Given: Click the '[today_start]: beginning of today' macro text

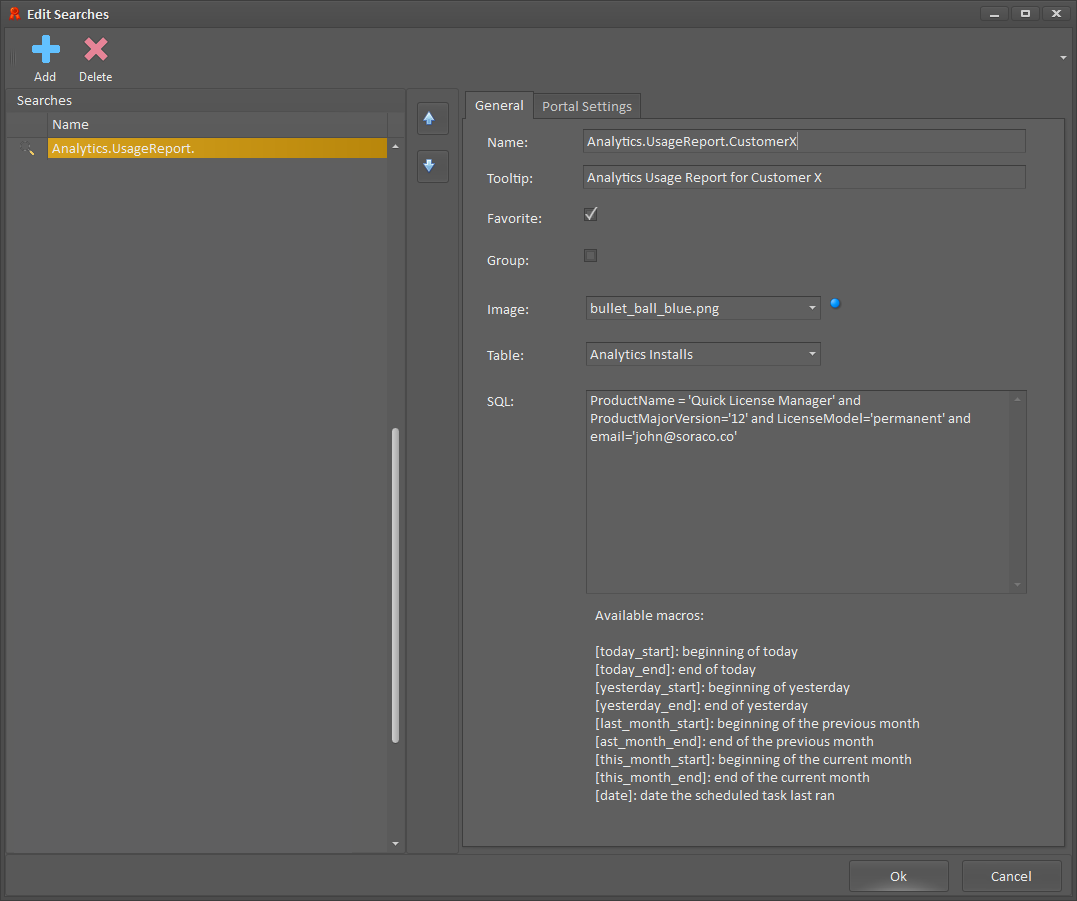Looking at the screenshot, I should (x=696, y=651).
